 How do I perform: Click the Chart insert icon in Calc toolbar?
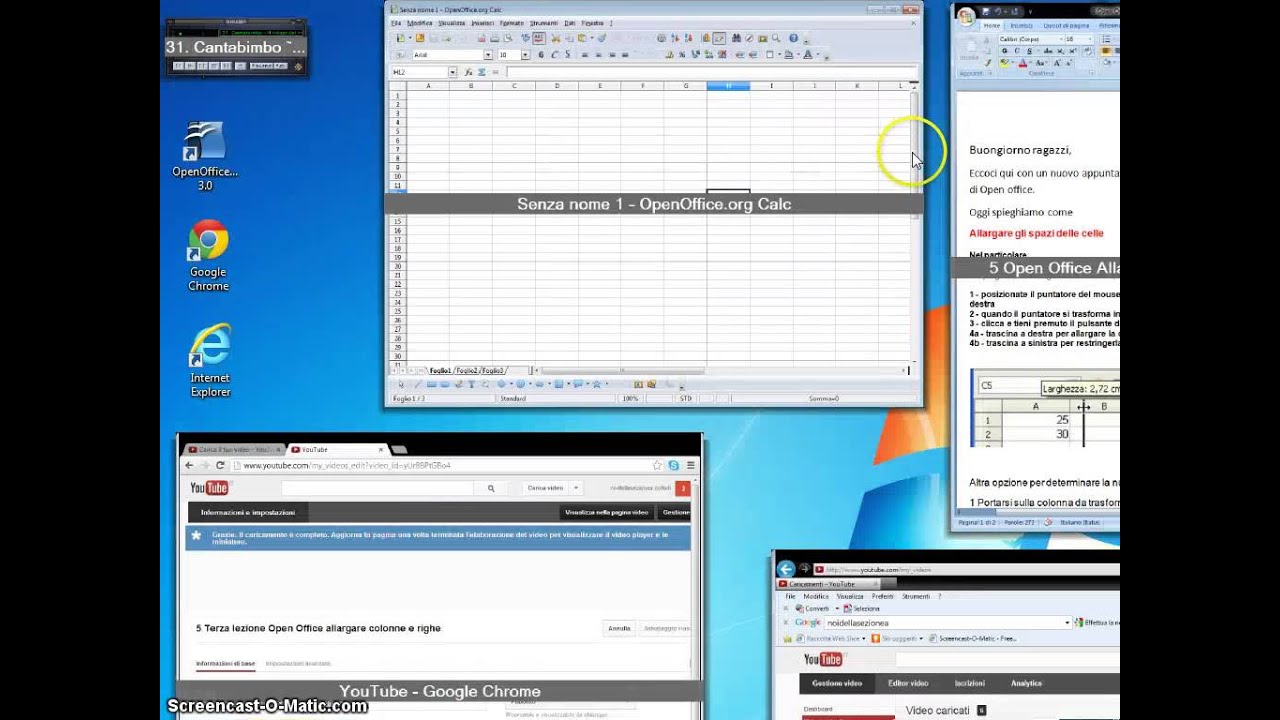click(x=706, y=38)
